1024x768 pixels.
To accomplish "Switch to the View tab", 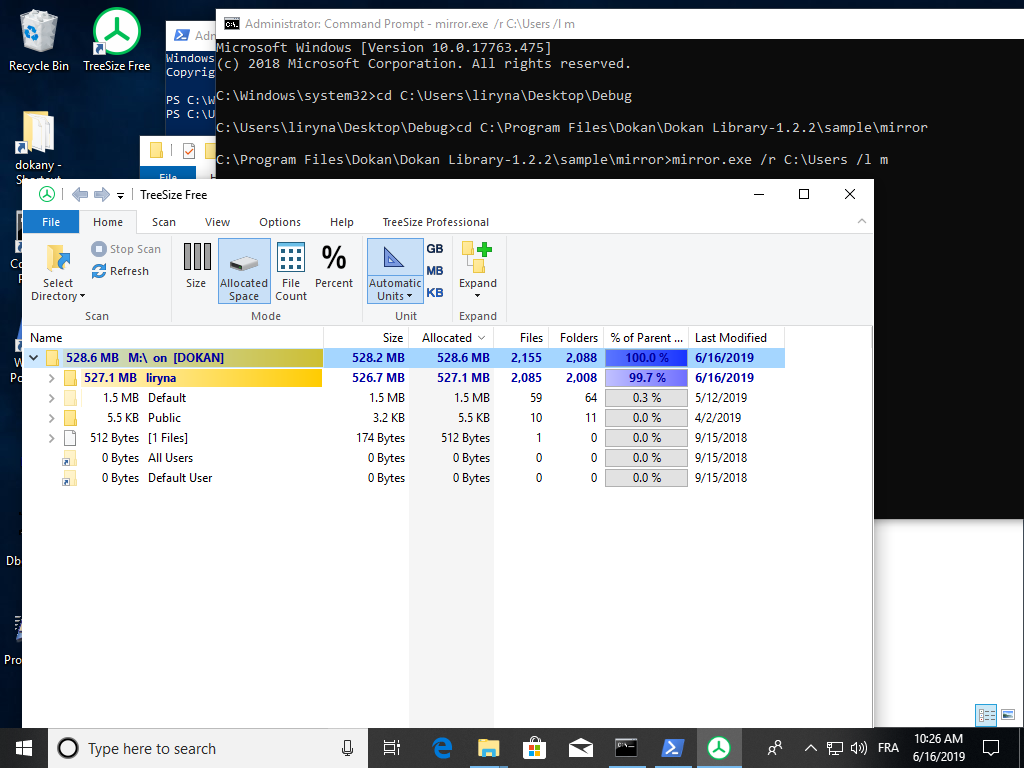I will click(x=217, y=221).
